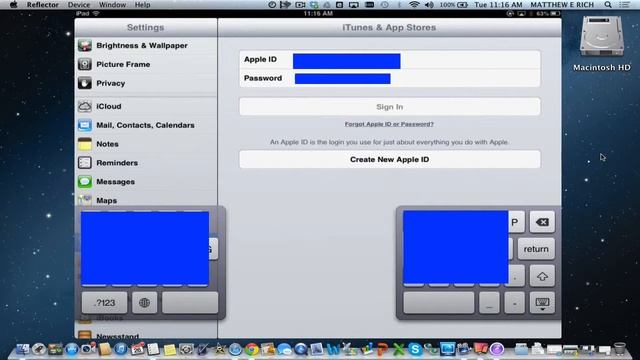Open the Reflector menu
The image size is (640, 360).
pyautogui.click(x=42, y=4)
